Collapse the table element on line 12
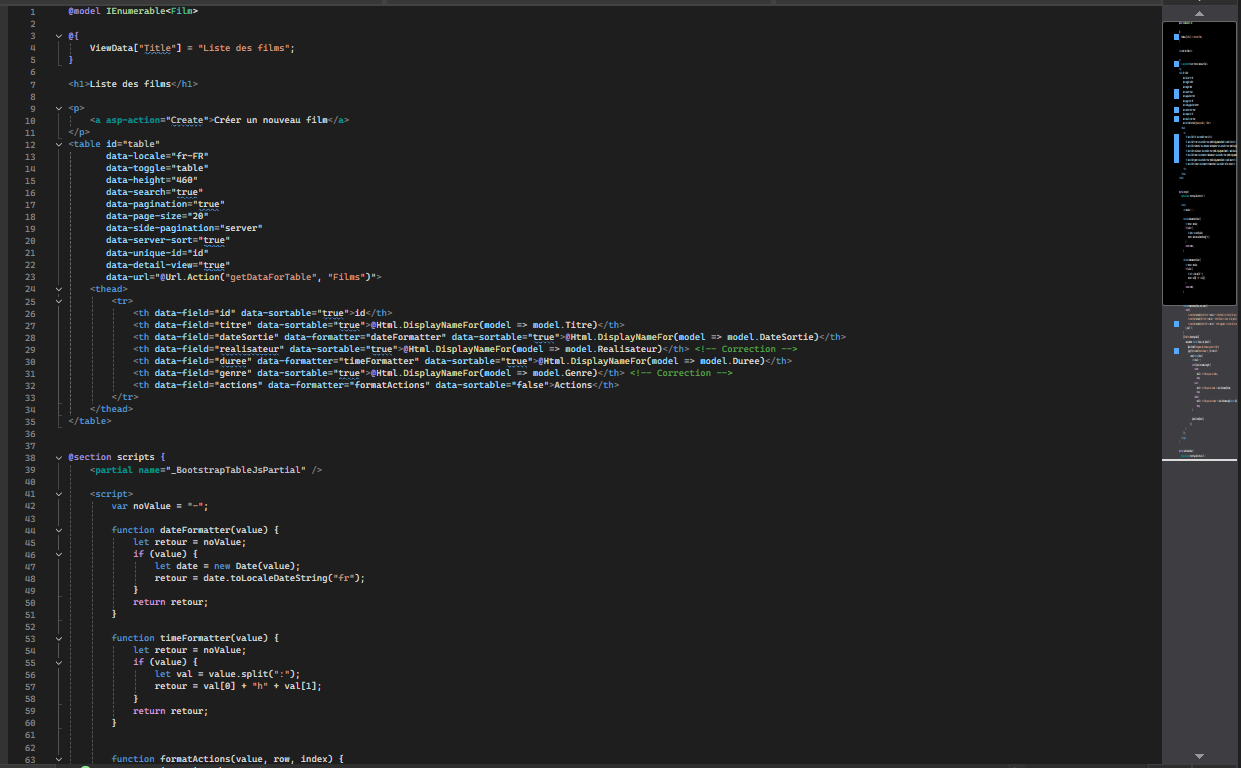Image resolution: width=1241 pixels, height=768 pixels. point(58,143)
